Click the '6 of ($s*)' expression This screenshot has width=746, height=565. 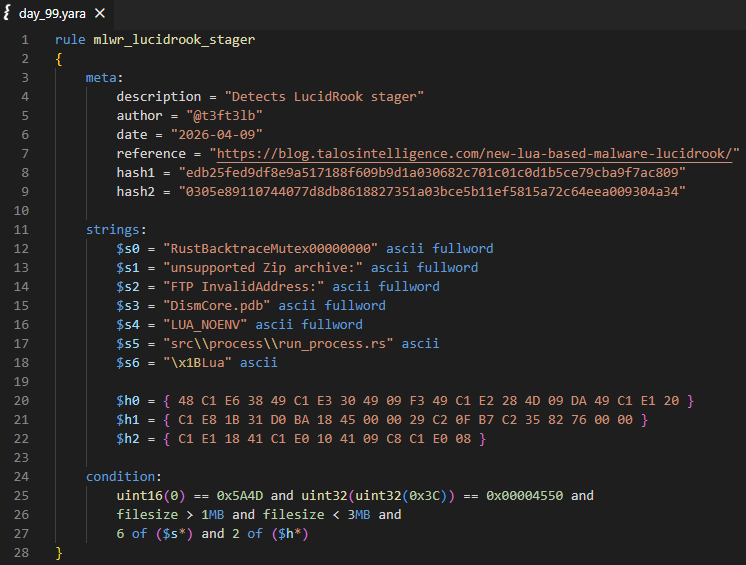155,534
